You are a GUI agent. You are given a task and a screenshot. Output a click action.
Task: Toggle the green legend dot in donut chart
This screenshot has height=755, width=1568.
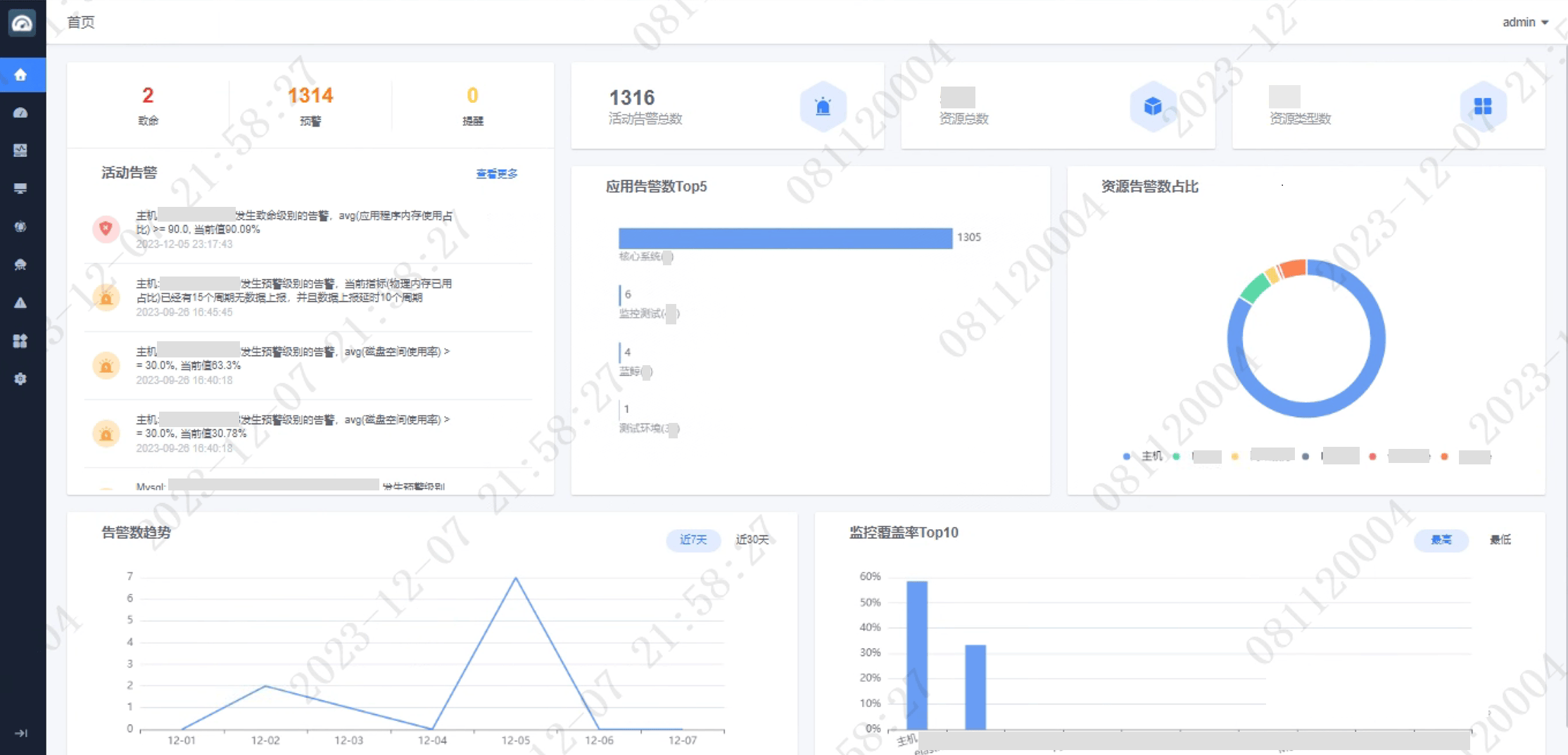point(1177,457)
